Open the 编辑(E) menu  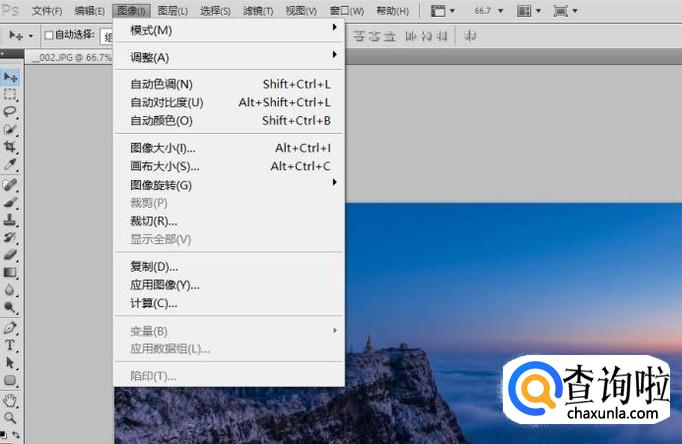(x=89, y=11)
